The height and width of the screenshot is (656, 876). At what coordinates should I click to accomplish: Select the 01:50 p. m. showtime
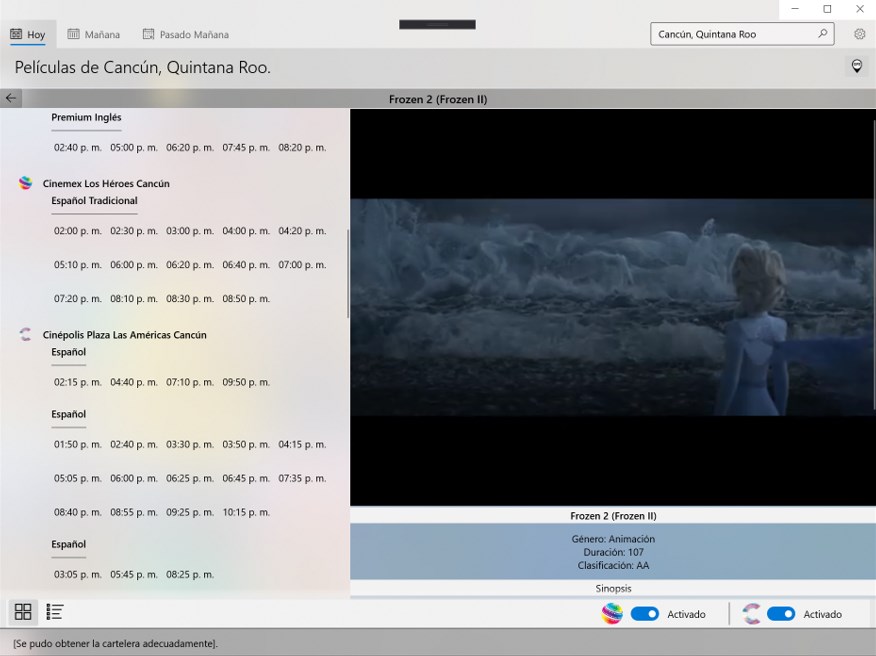[x=78, y=445]
